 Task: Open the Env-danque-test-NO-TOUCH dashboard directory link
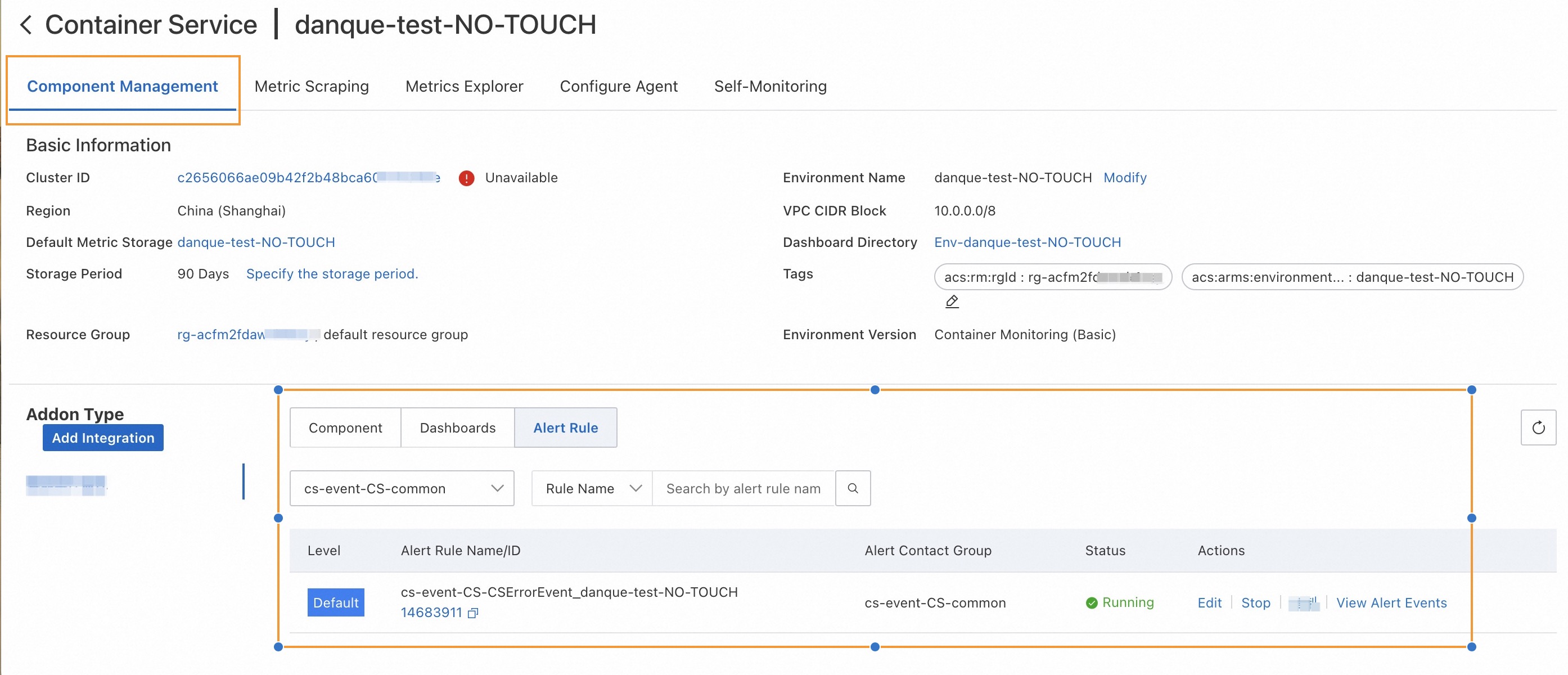coord(1027,242)
